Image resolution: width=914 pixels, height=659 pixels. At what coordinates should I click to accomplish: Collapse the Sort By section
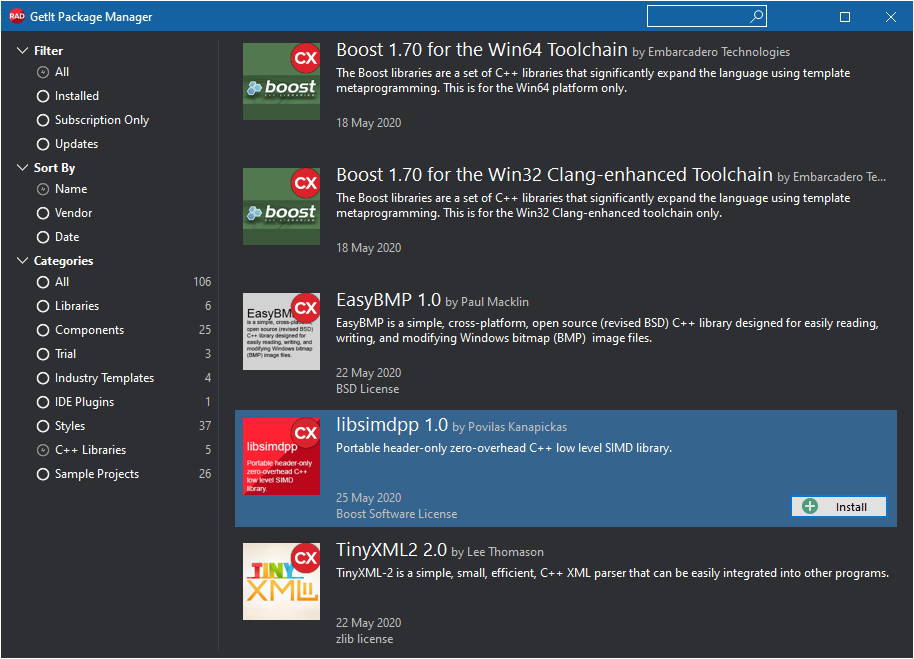(x=22, y=168)
